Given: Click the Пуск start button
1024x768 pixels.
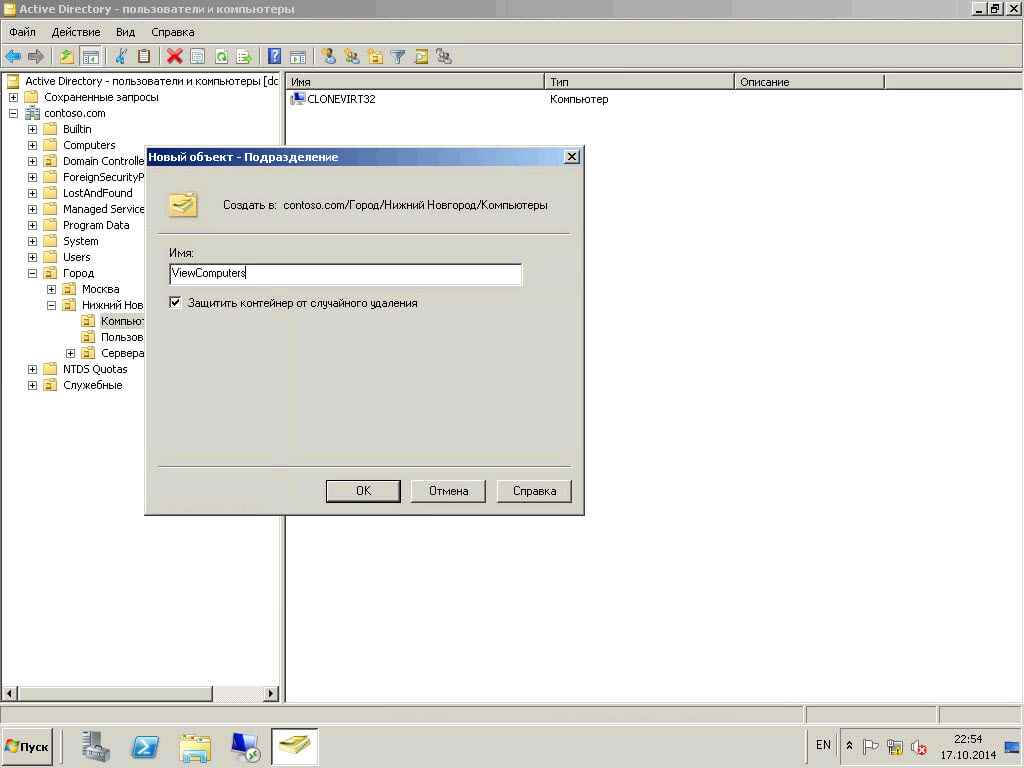Looking at the screenshot, I should 27,746.
